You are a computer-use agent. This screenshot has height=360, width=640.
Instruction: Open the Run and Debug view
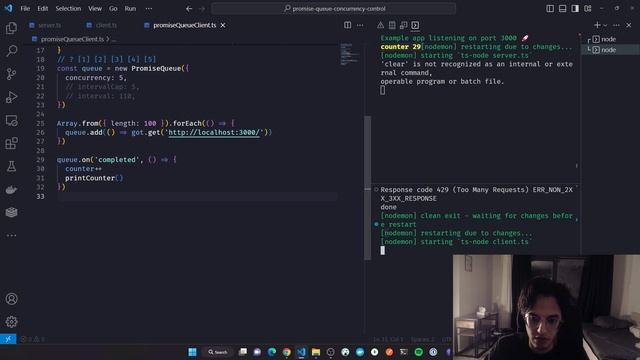[x=11, y=97]
